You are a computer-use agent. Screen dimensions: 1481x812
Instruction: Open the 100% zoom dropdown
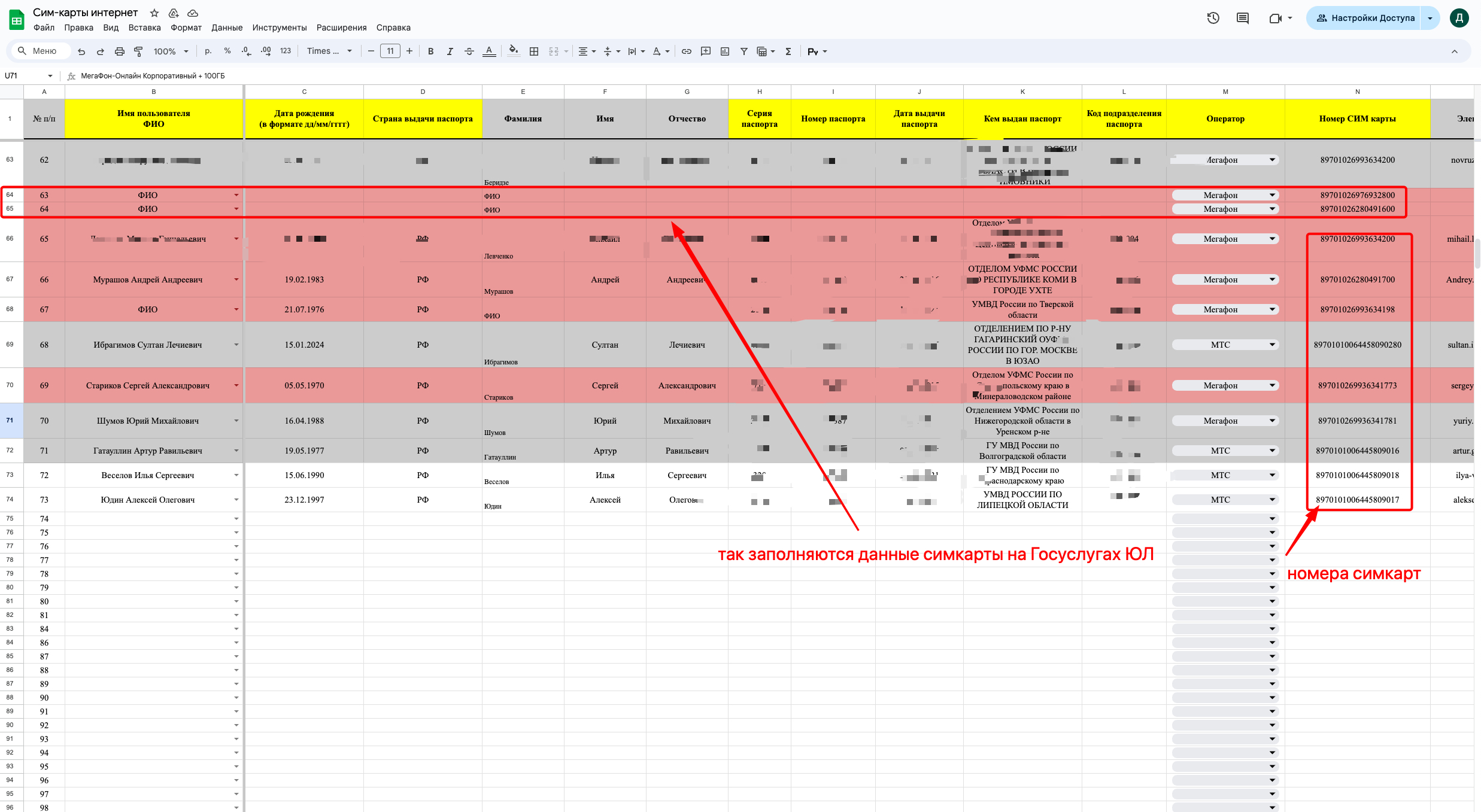[171, 51]
